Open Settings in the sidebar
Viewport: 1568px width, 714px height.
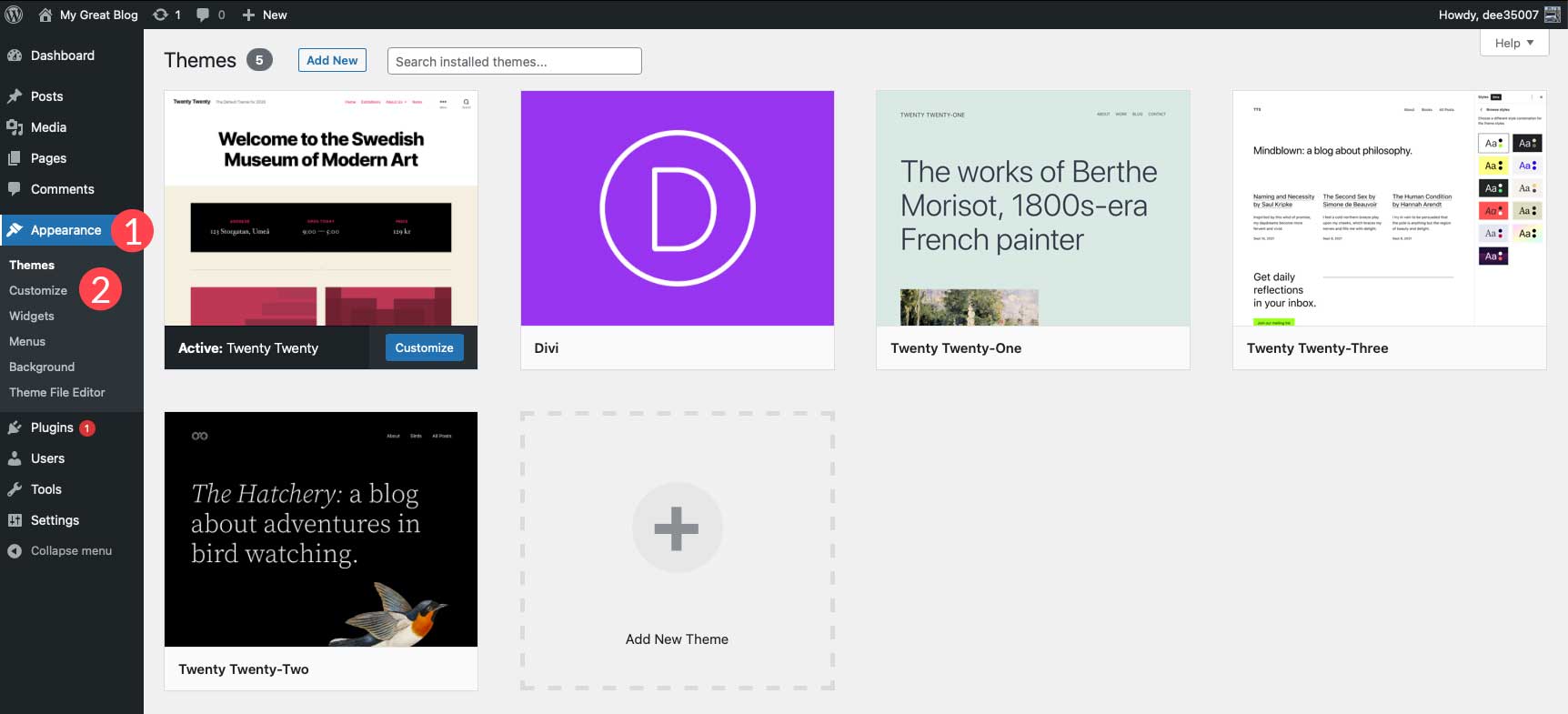[x=55, y=520]
